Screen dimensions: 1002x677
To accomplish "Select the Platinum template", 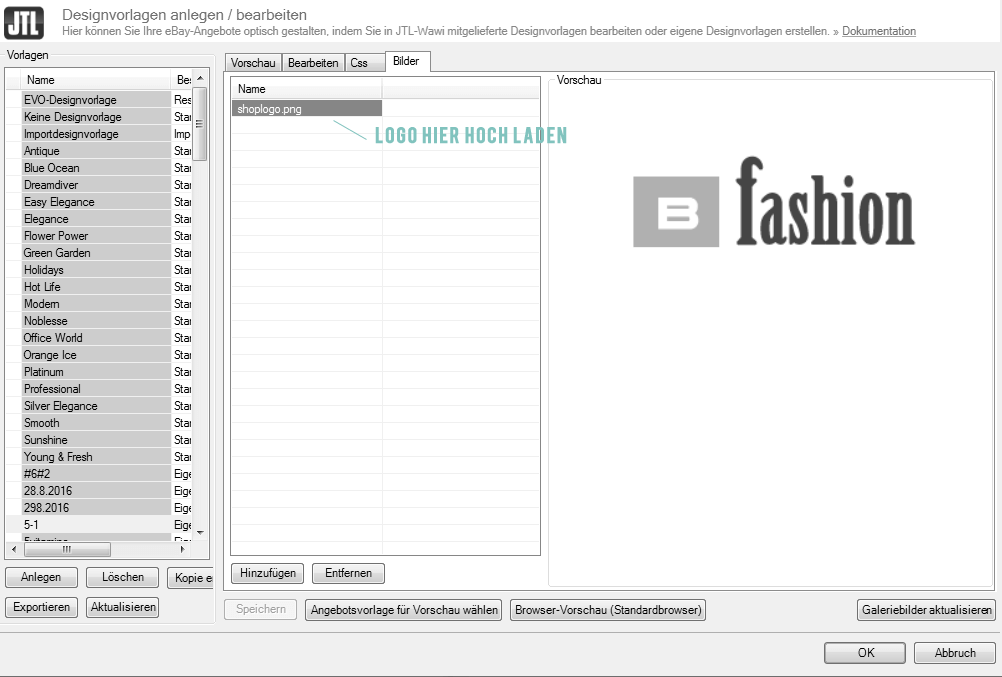I will pyautogui.click(x=96, y=372).
